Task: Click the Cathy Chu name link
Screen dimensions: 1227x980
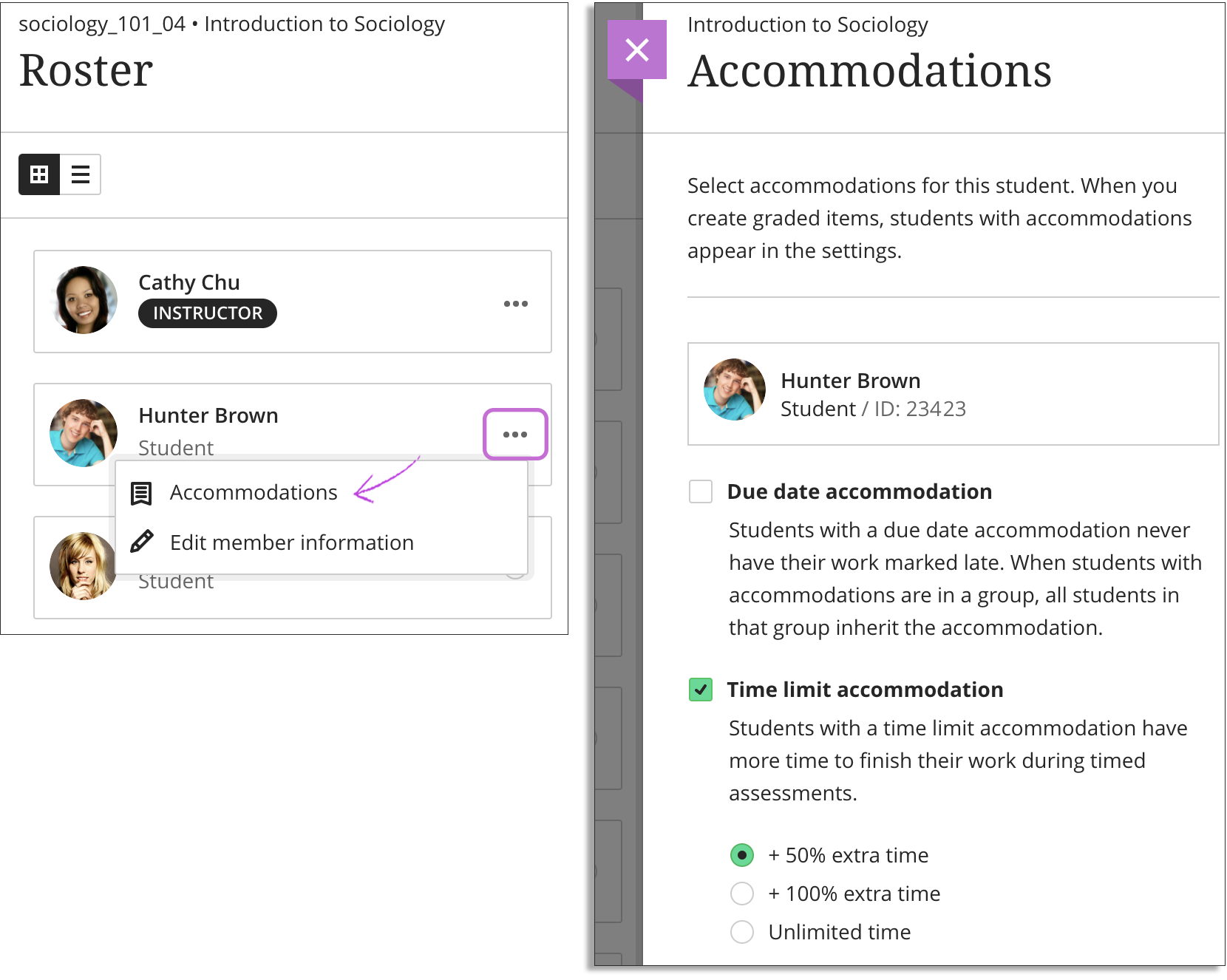Action: tap(189, 282)
